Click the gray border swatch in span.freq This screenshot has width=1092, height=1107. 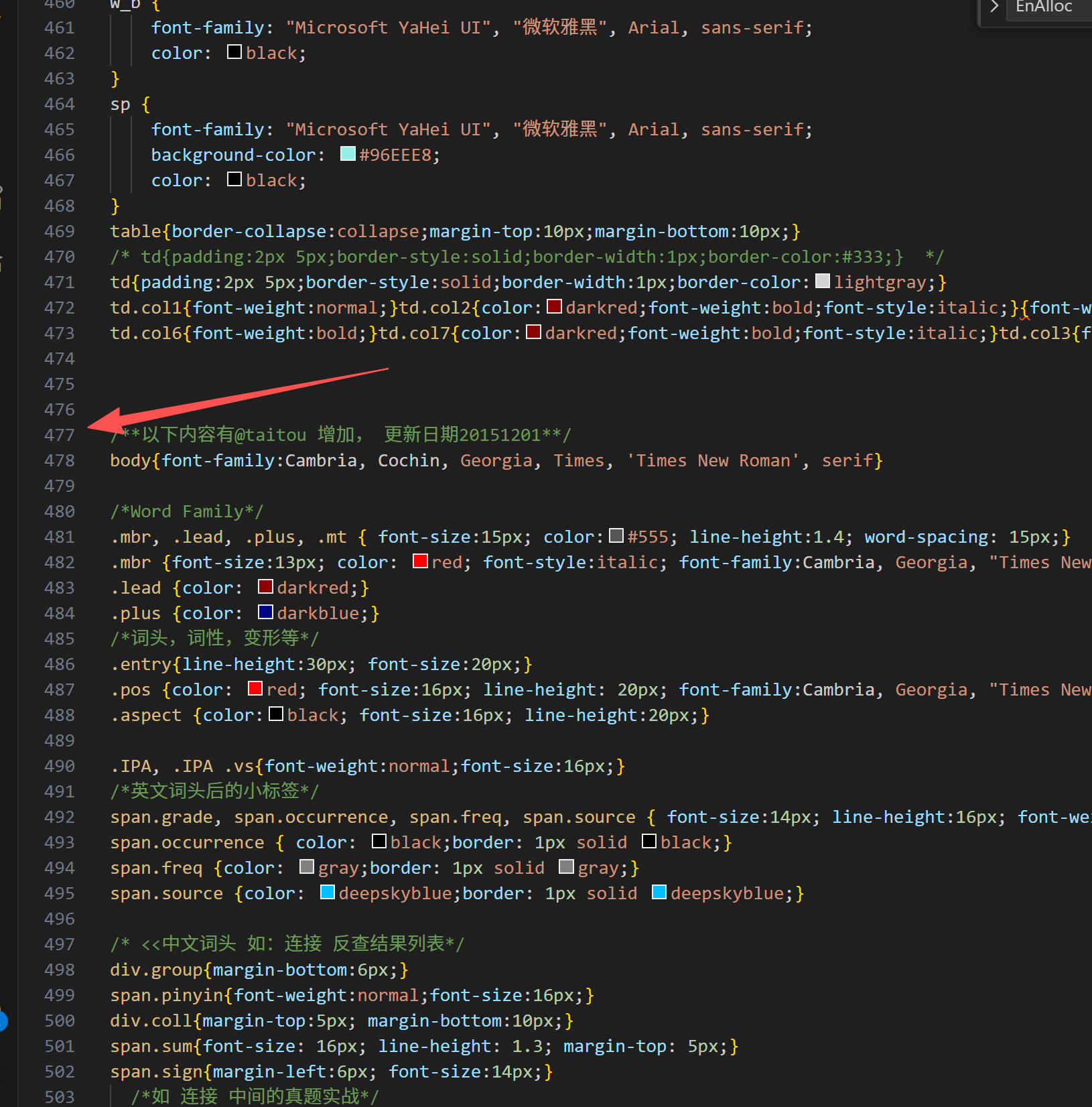pos(566,867)
